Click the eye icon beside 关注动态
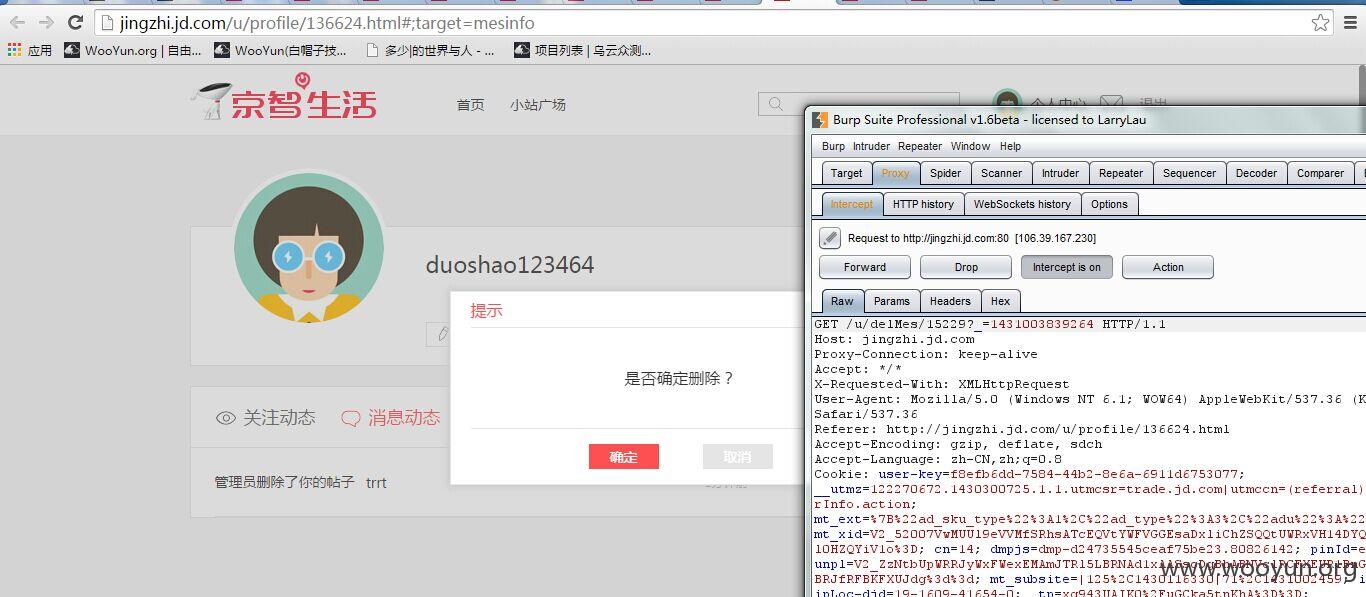The width and height of the screenshot is (1366, 597). [x=226, y=418]
